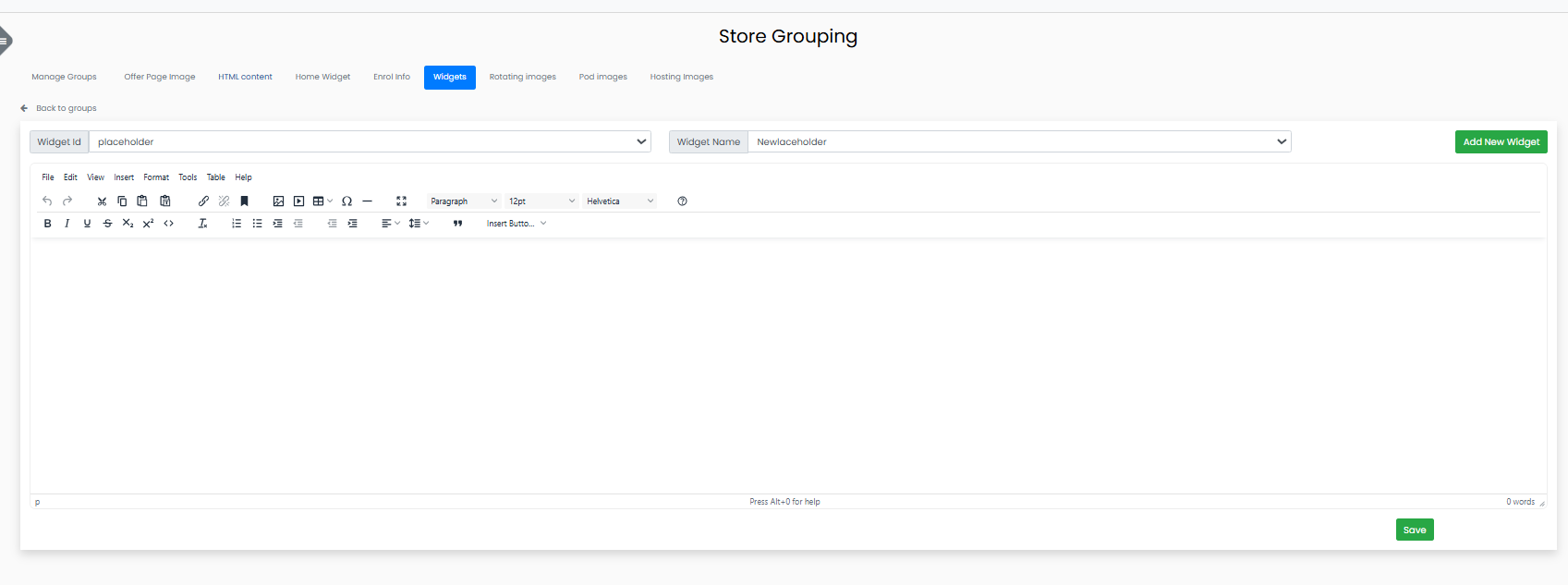Click the insert link icon
Image resolution: width=1568 pixels, height=585 pixels.
[x=203, y=201]
